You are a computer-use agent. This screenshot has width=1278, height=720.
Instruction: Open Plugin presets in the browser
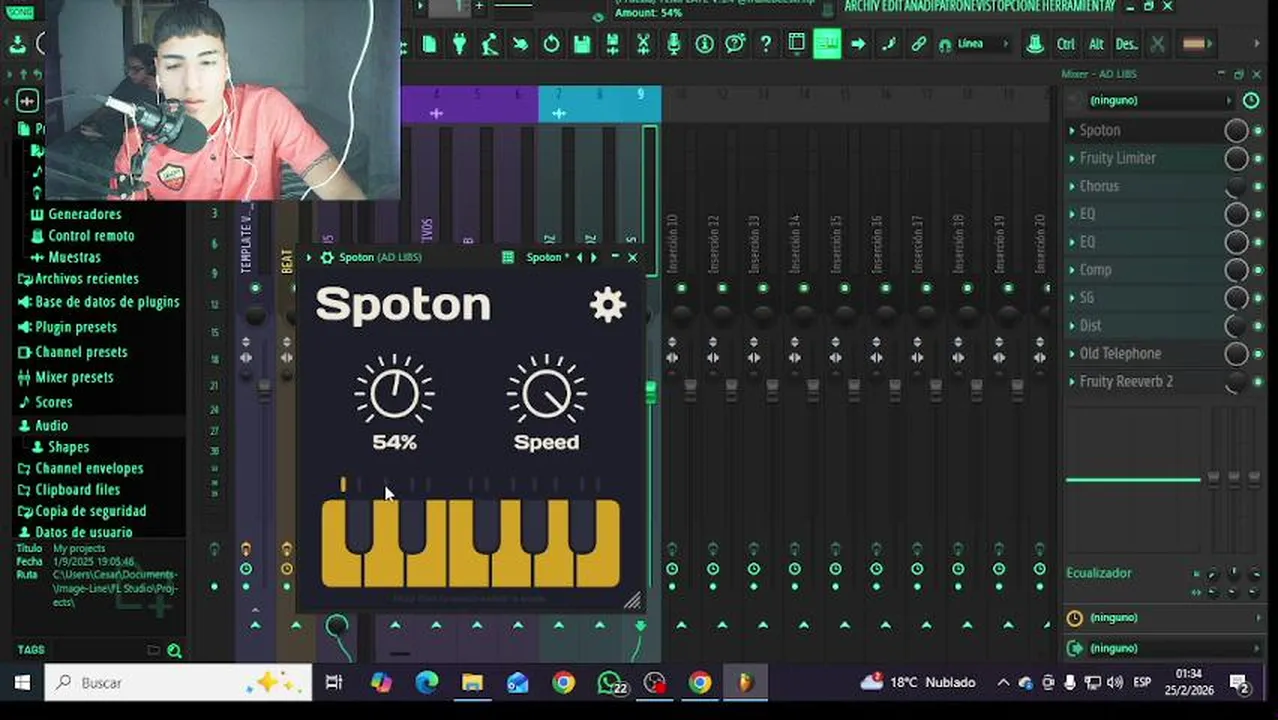pos(76,327)
